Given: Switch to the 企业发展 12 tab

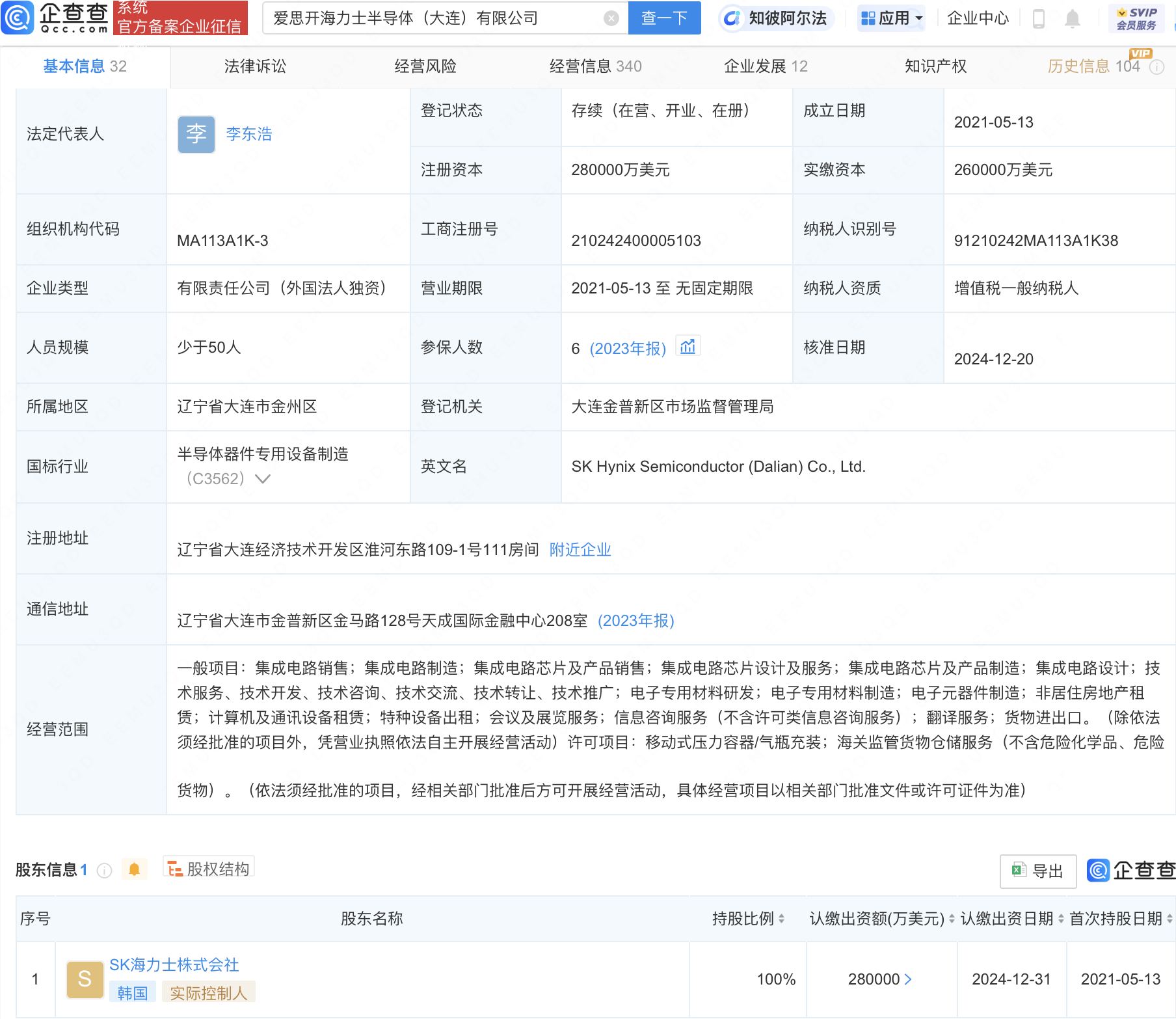Looking at the screenshot, I should click(x=766, y=66).
